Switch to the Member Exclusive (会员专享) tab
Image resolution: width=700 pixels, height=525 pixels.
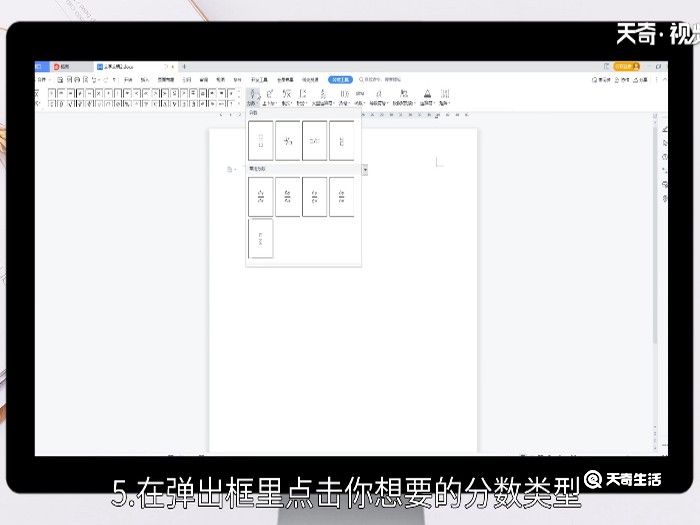click(x=285, y=79)
